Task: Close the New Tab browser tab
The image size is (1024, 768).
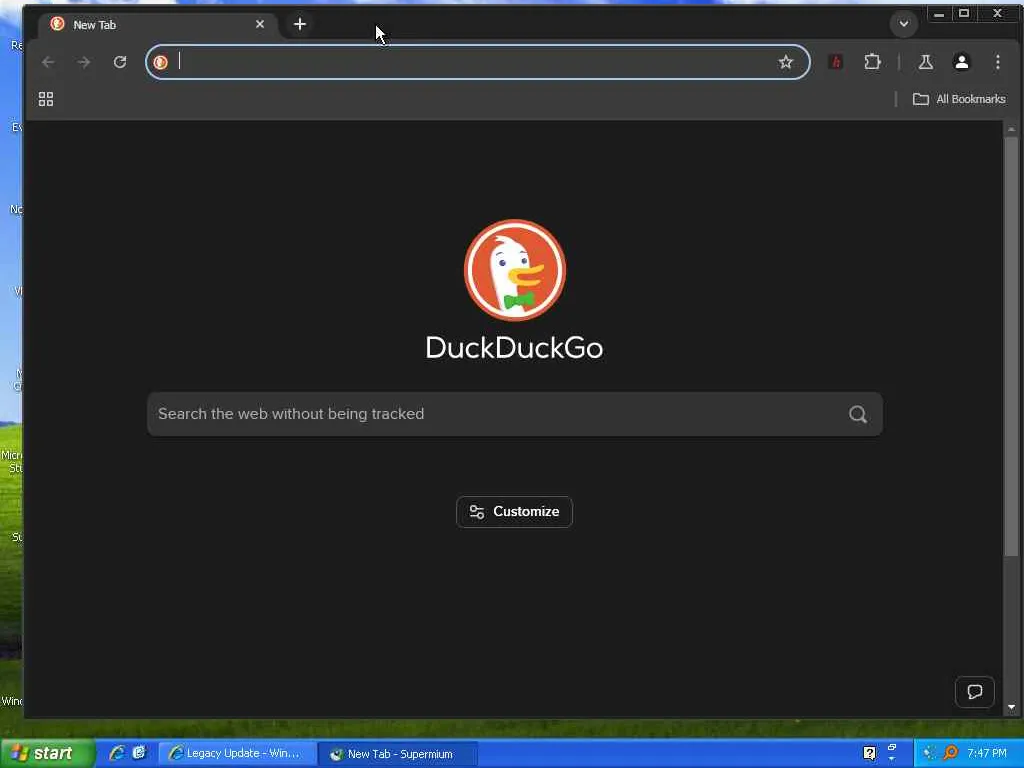Action: point(260,24)
